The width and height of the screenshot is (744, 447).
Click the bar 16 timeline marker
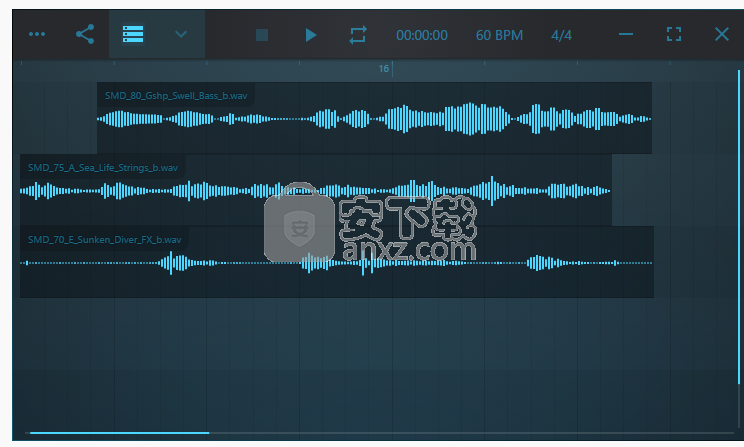coord(384,69)
